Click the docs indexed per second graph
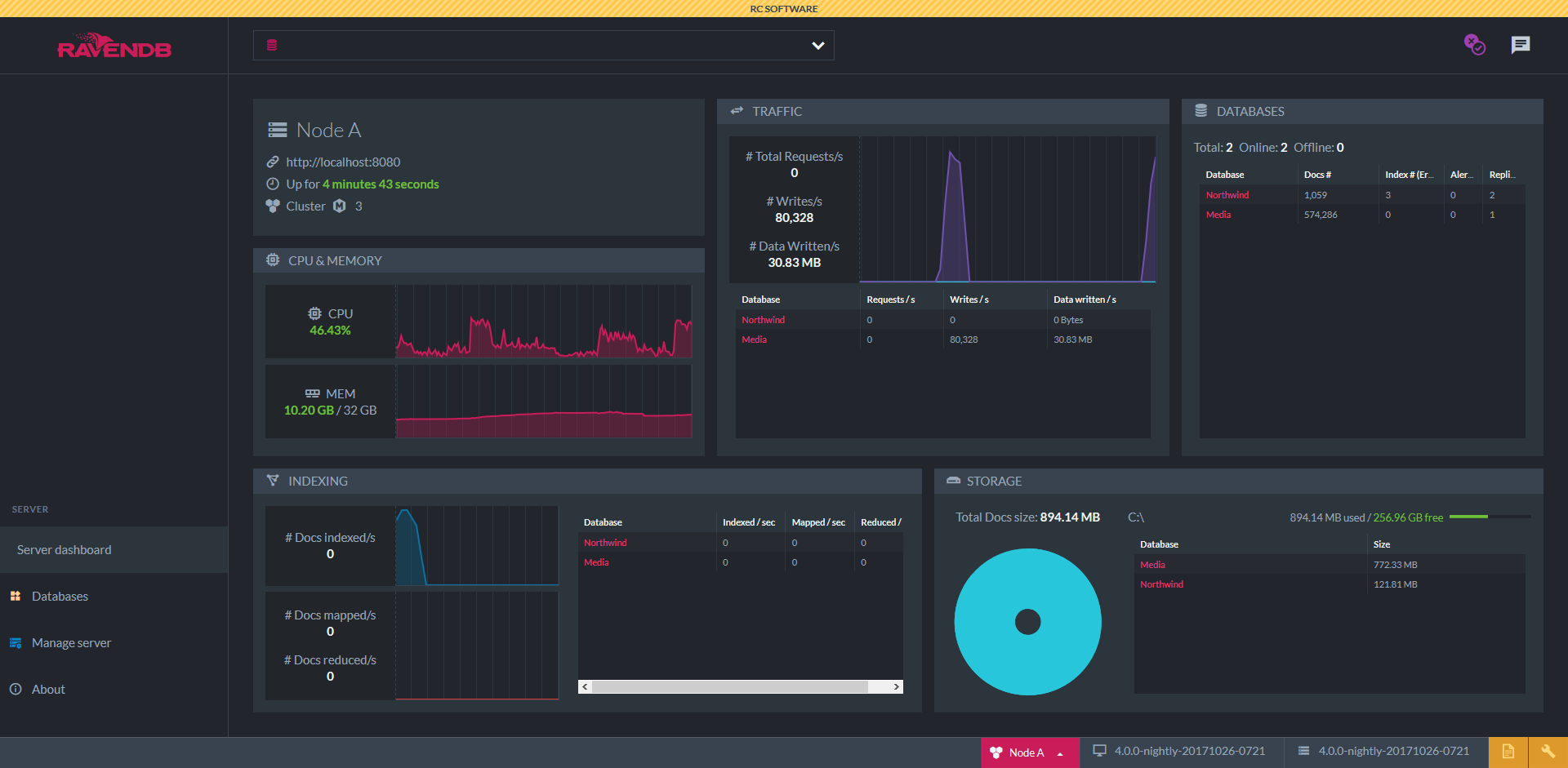Viewport: 1568px width, 768px height. (x=477, y=546)
